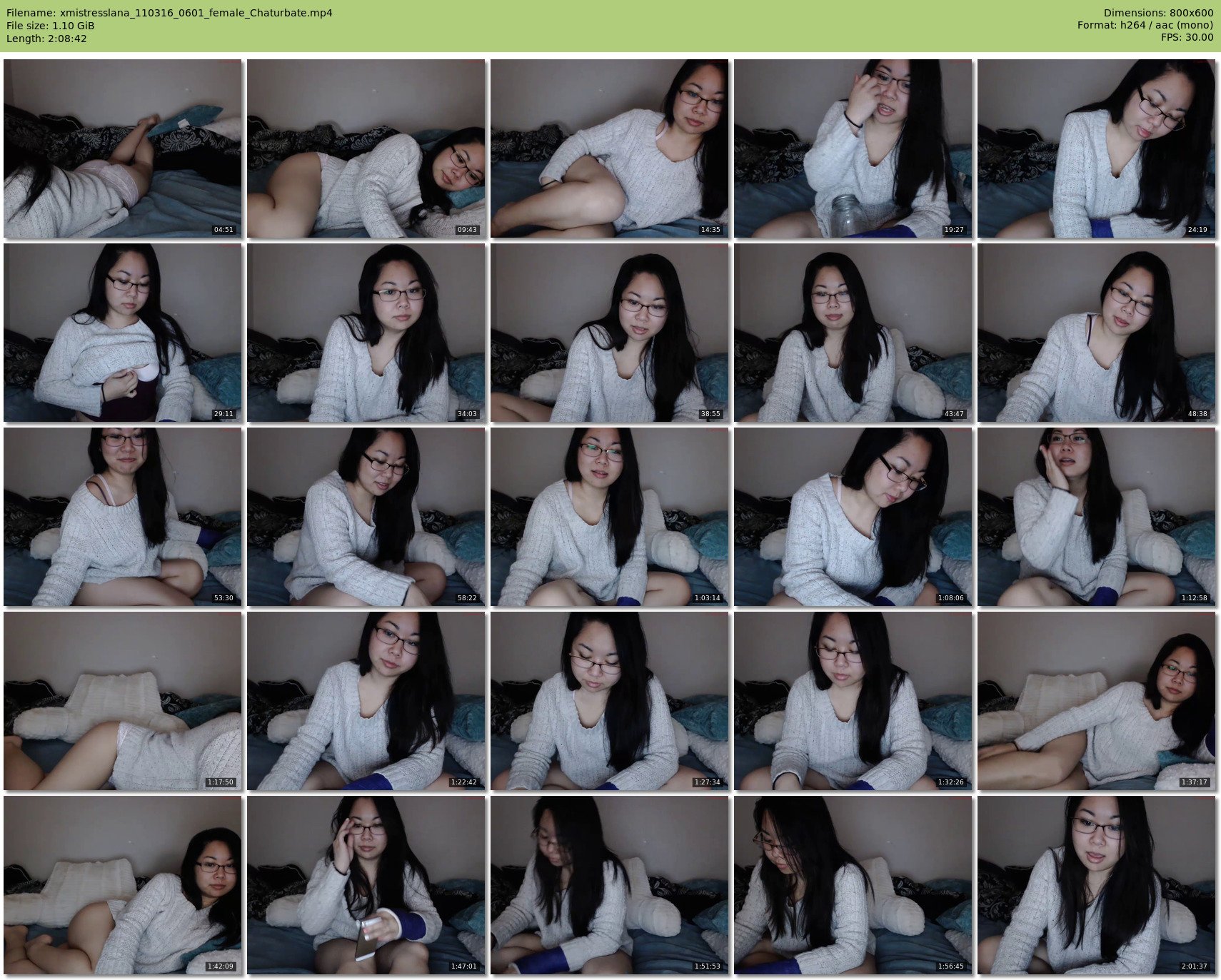Select the thumbnail timestamped 14:35

(x=610, y=148)
